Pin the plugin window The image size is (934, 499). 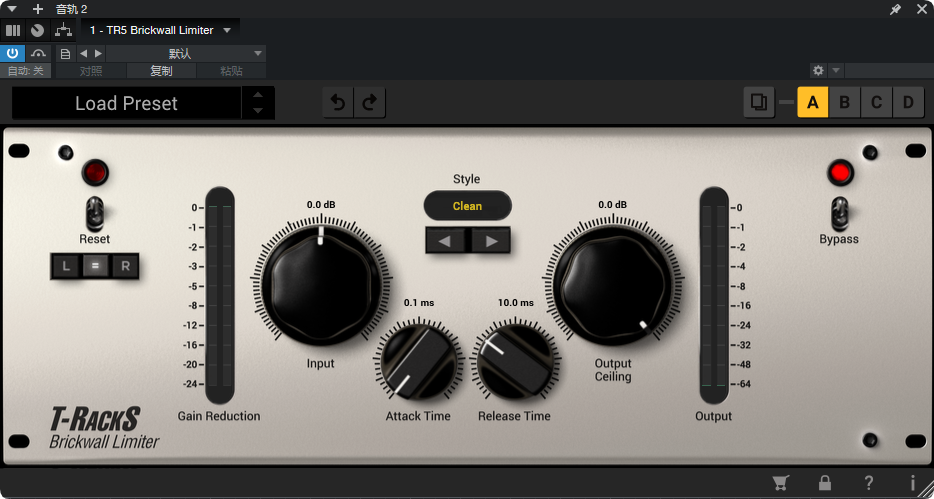click(895, 10)
